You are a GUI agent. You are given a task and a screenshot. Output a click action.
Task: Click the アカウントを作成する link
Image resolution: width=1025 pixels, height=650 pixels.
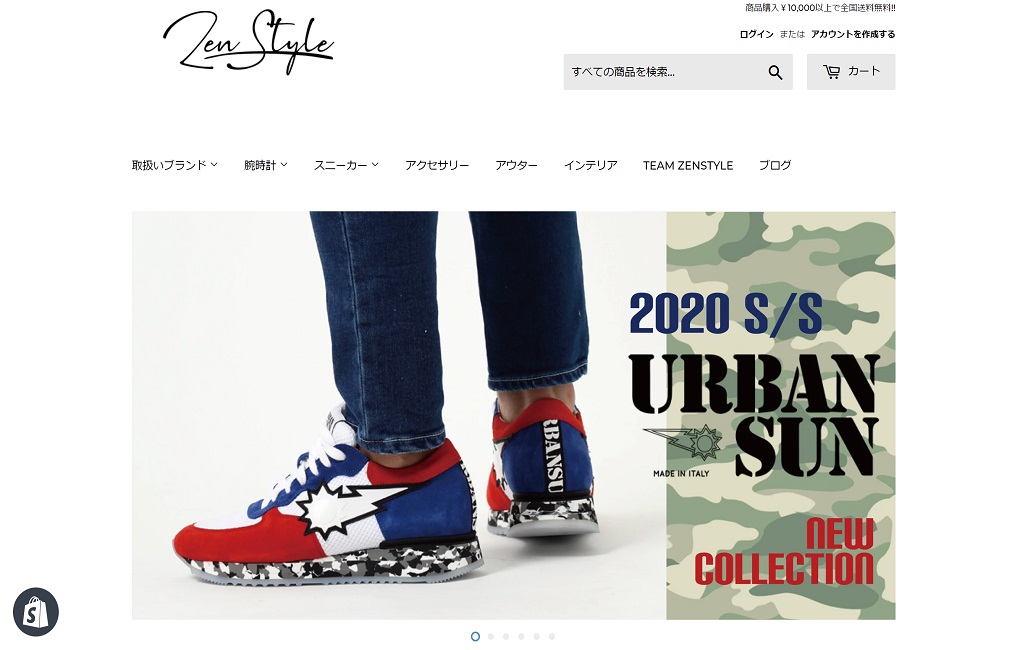coord(853,34)
